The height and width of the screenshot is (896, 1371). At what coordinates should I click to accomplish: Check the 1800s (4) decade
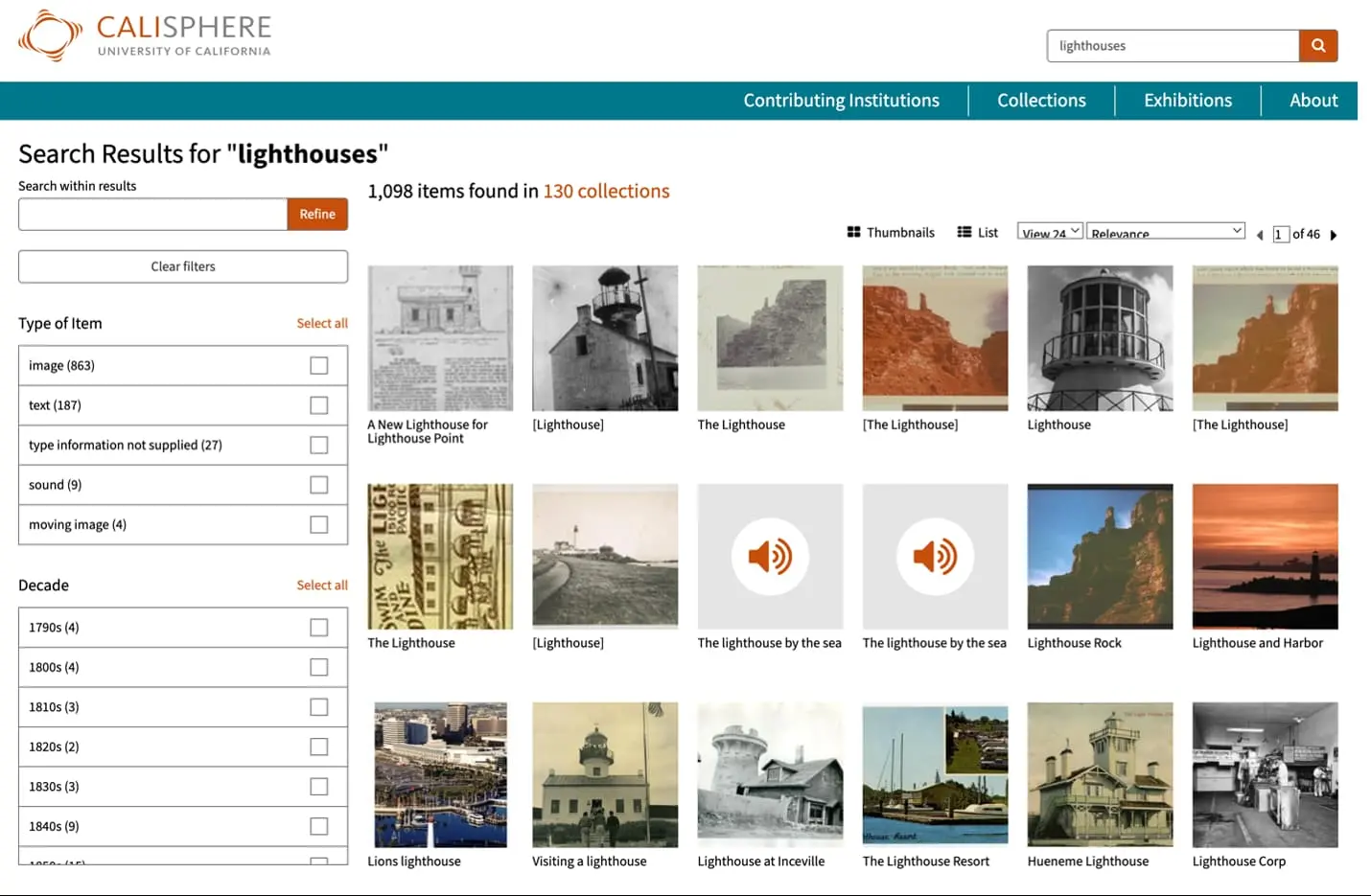coord(319,667)
